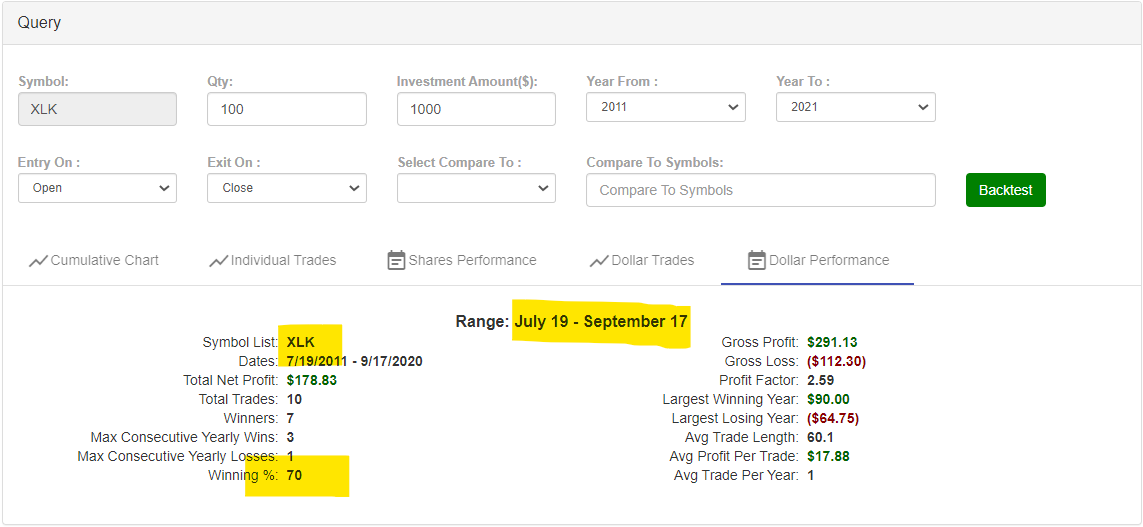The image size is (1143, 527).
Task: Open the Year From dropdown
Action: 666,106
